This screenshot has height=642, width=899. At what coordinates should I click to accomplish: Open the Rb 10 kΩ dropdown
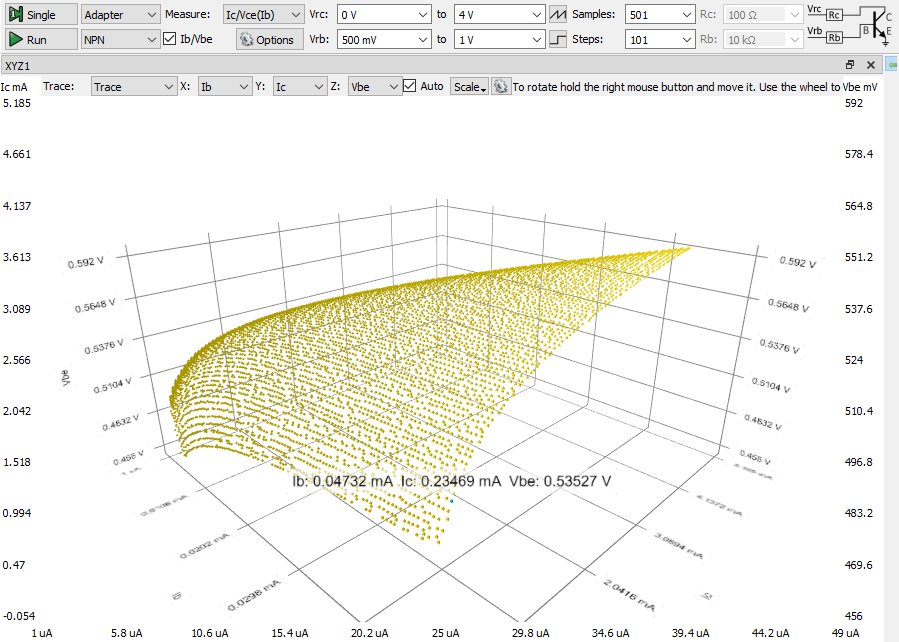pos(763,40)
